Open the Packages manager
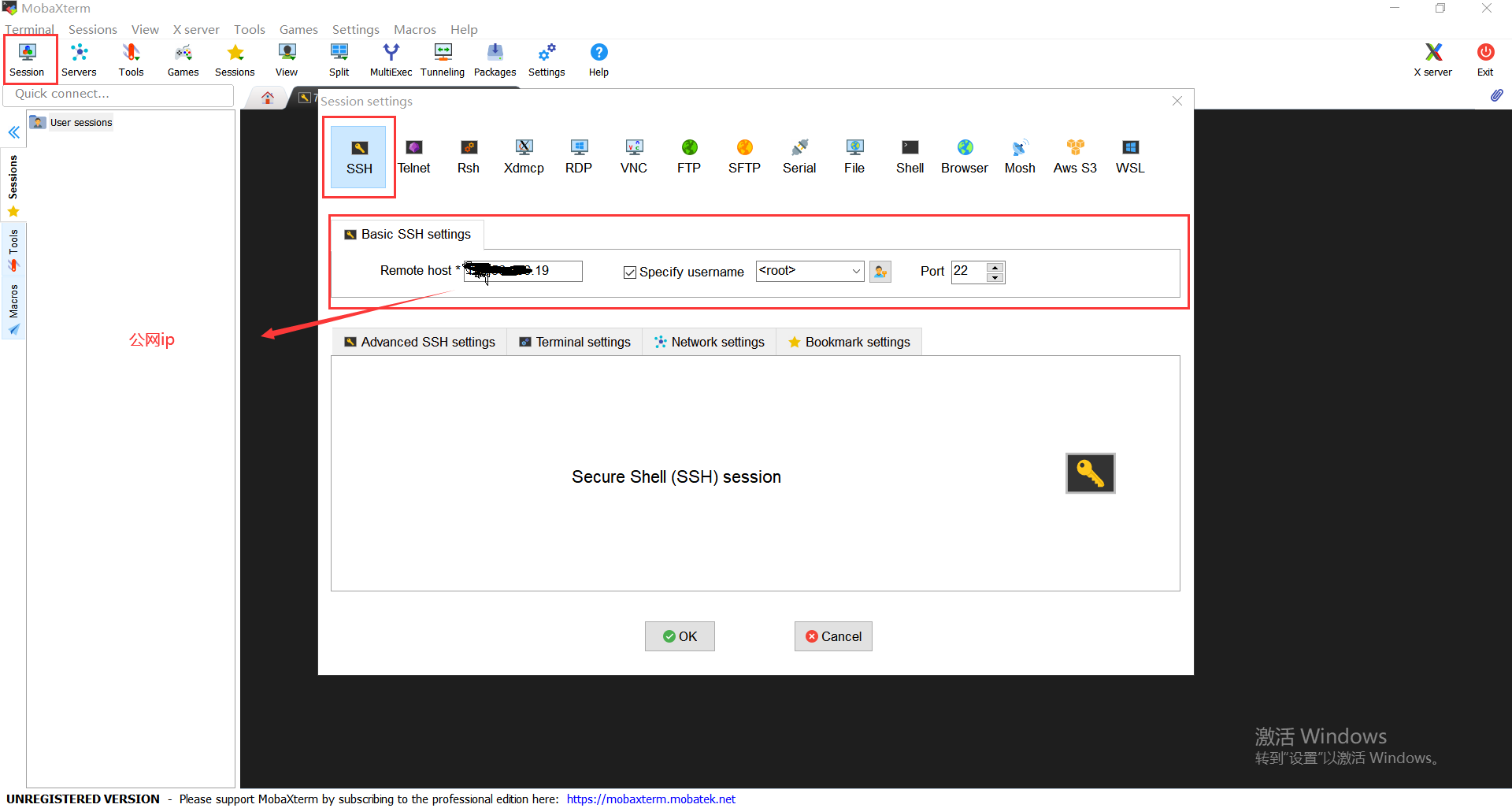The width and height of the screenshot is (1512, 808). coord(495,59)
